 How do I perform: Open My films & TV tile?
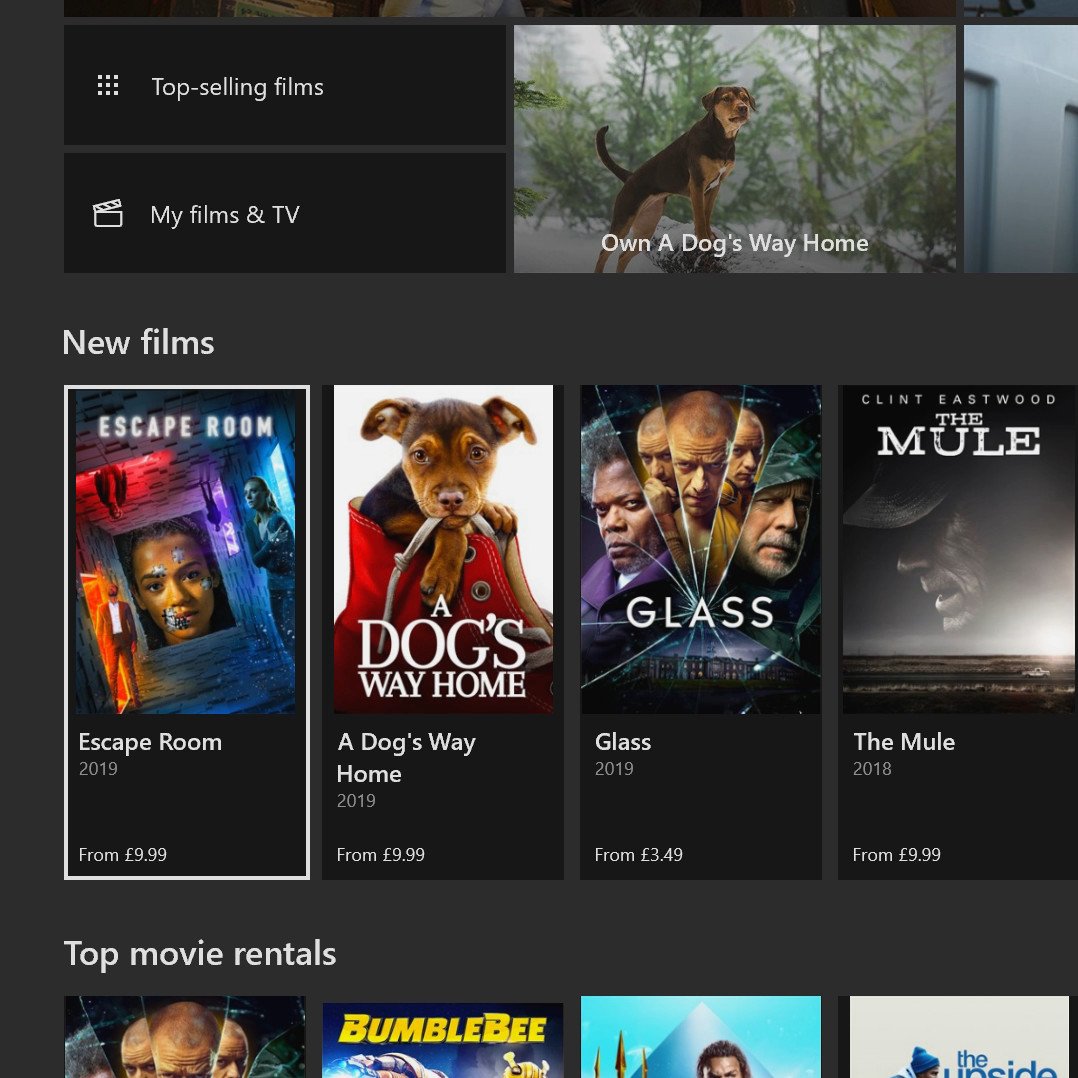pyautogui.click(x=285, y=213)
